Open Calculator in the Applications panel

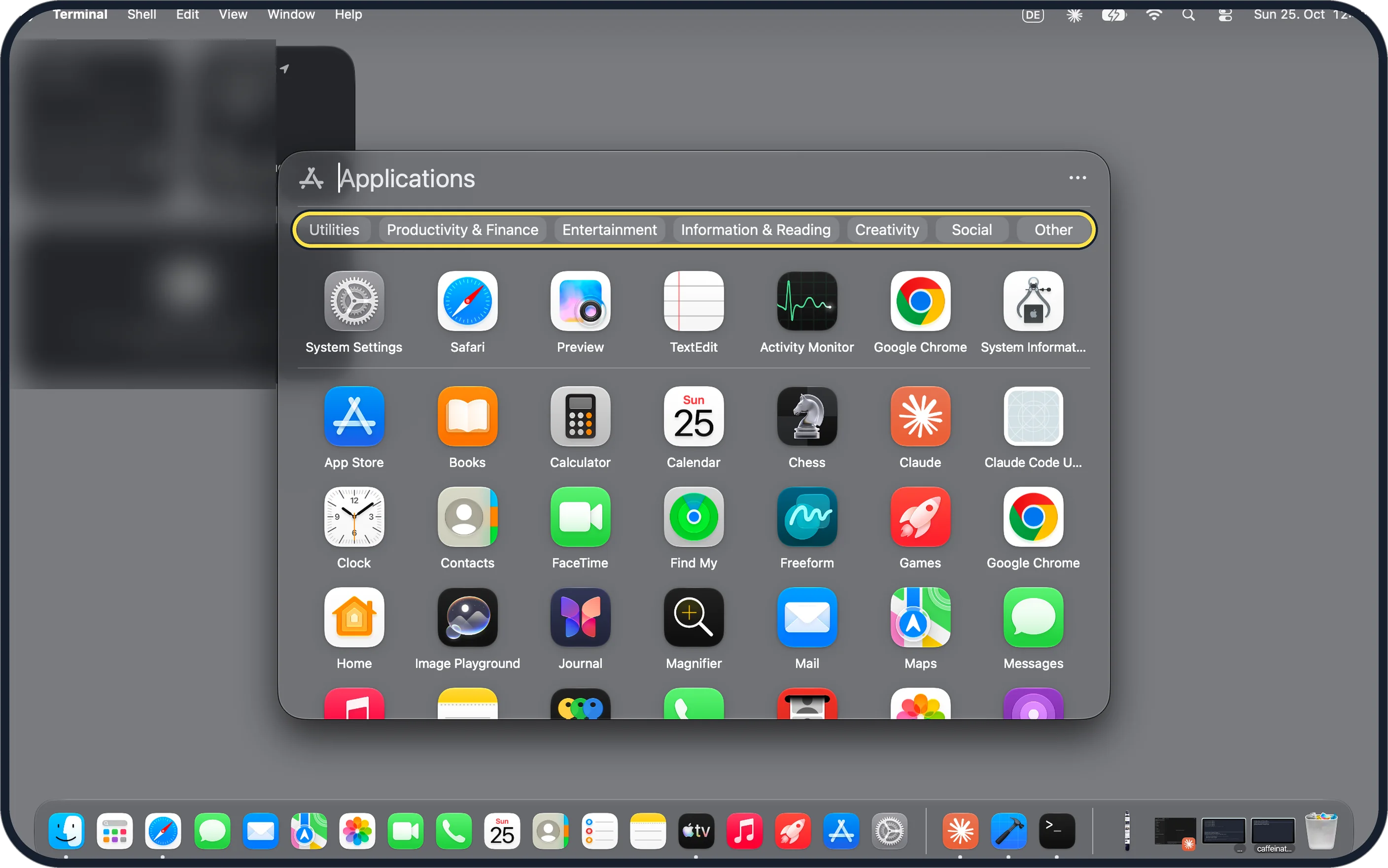(x=581, y=416)
